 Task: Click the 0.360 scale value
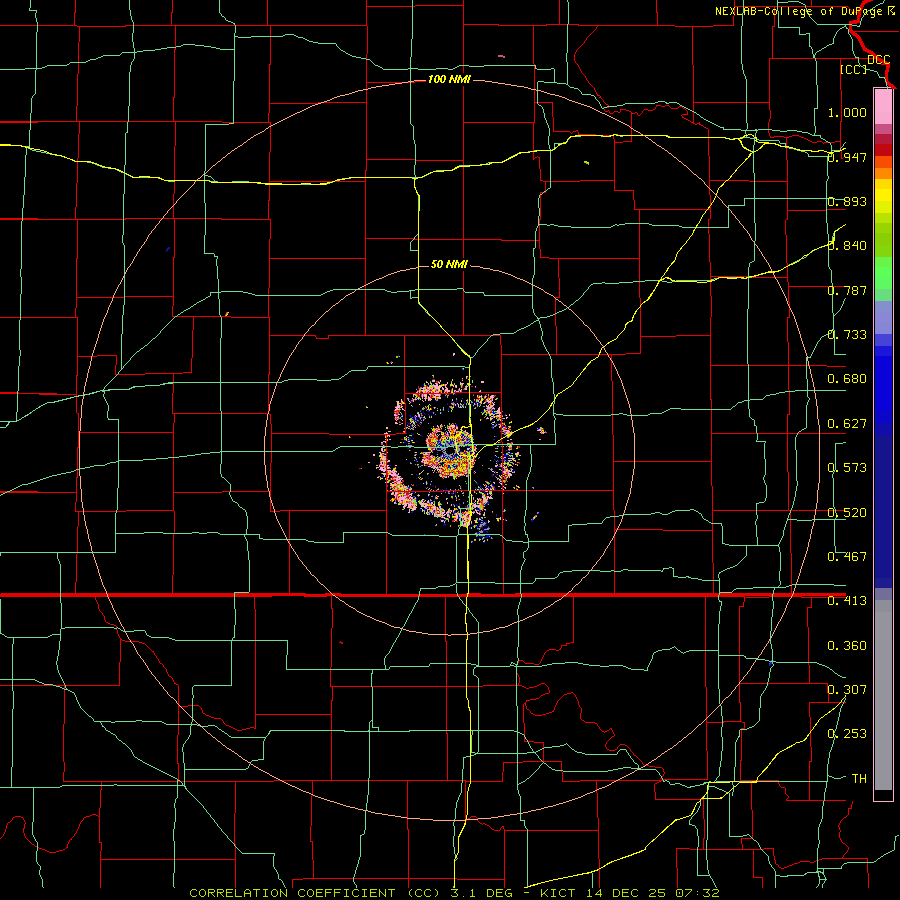tap(847, 646)
